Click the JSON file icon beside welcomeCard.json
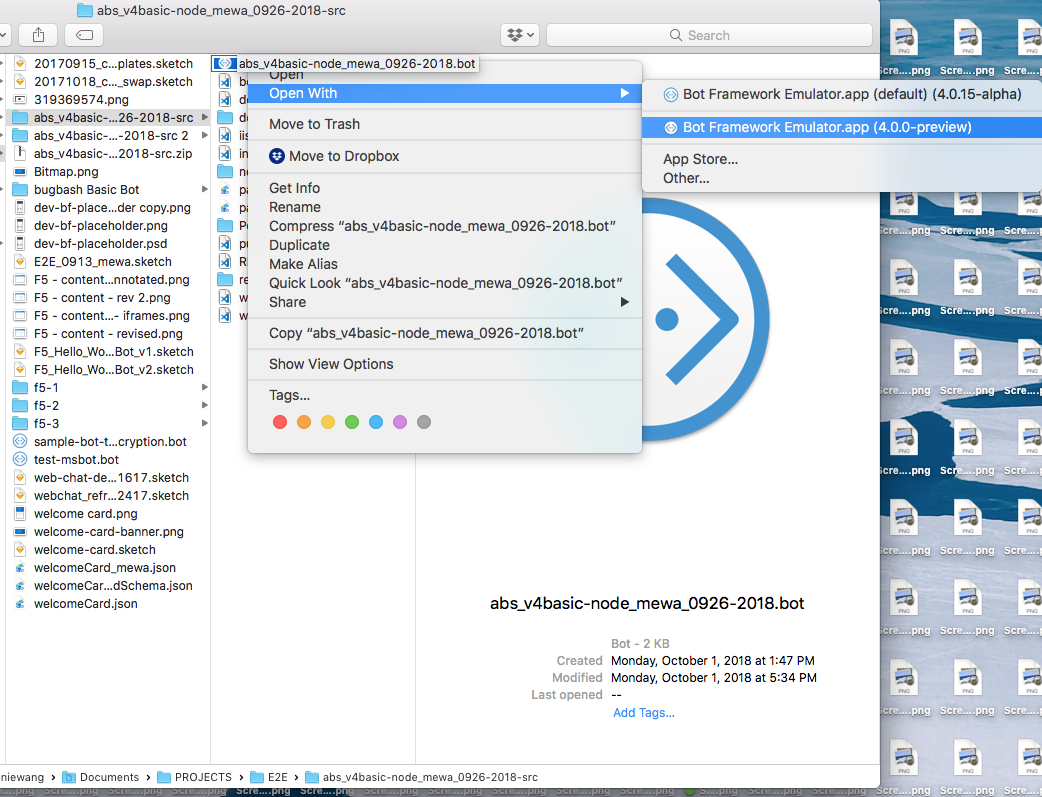The height and width of the screenshot is (797, 1042). click(20, 603)
